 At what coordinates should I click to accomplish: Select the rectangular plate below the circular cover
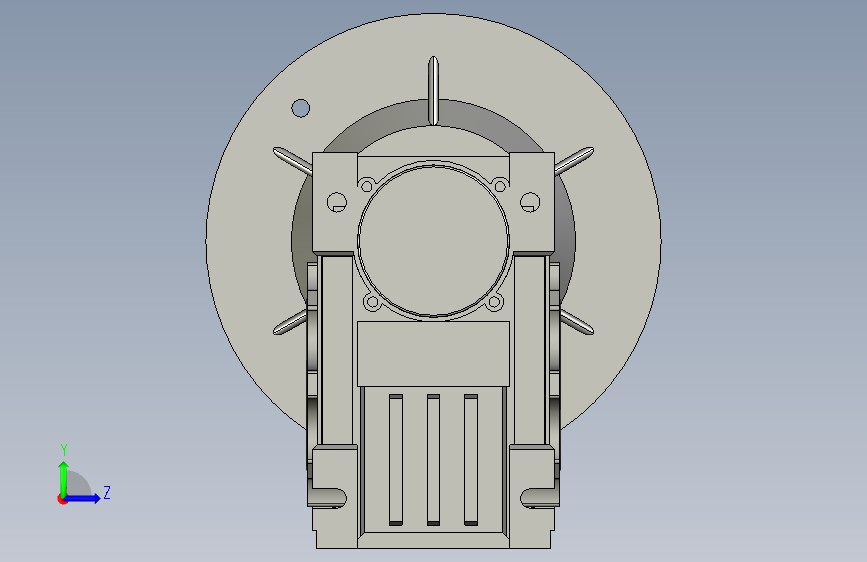[x=434, y=353]
